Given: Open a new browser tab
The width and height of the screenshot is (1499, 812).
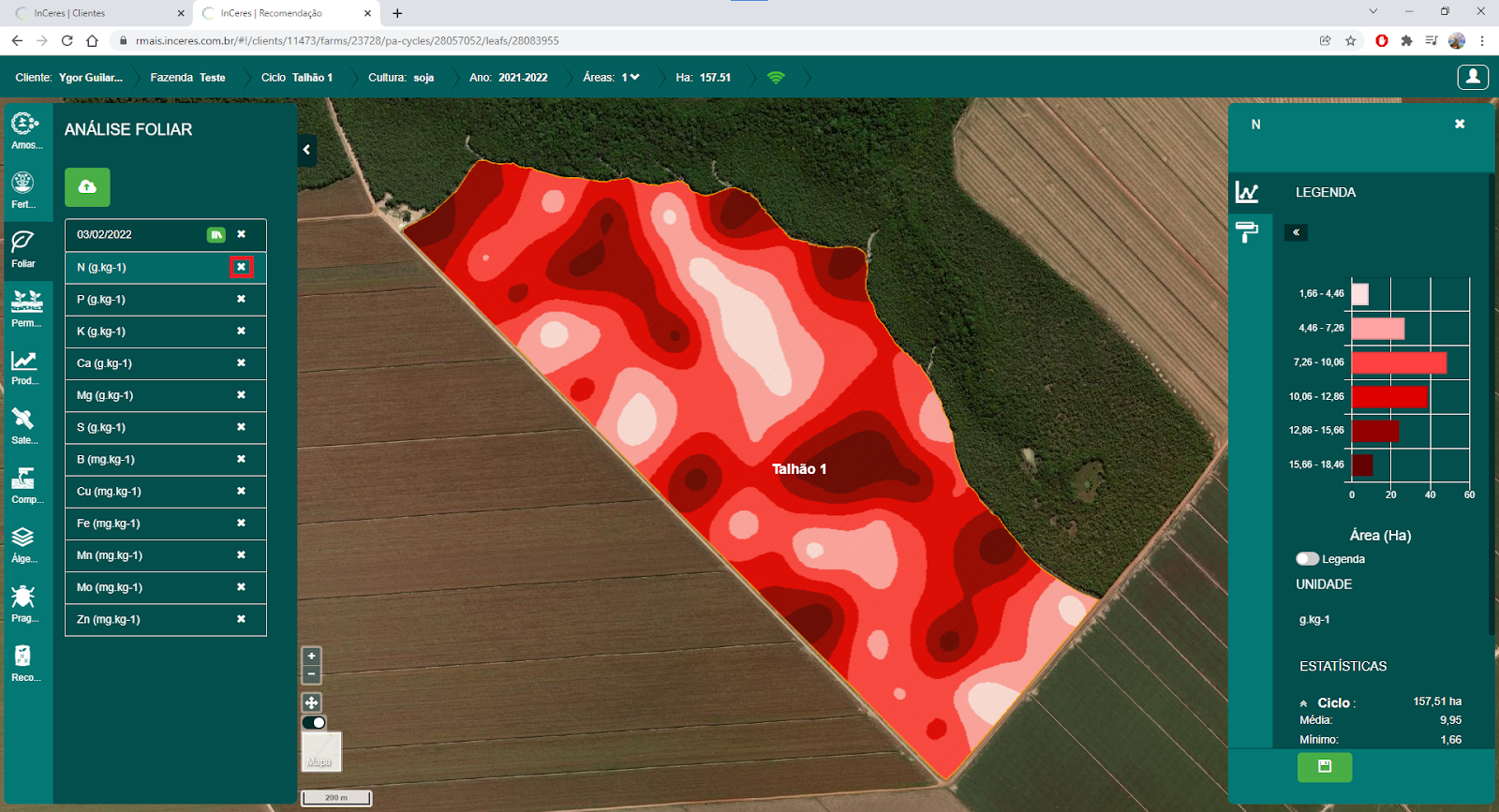Looking at the screenshot, I should click(397, 13).
